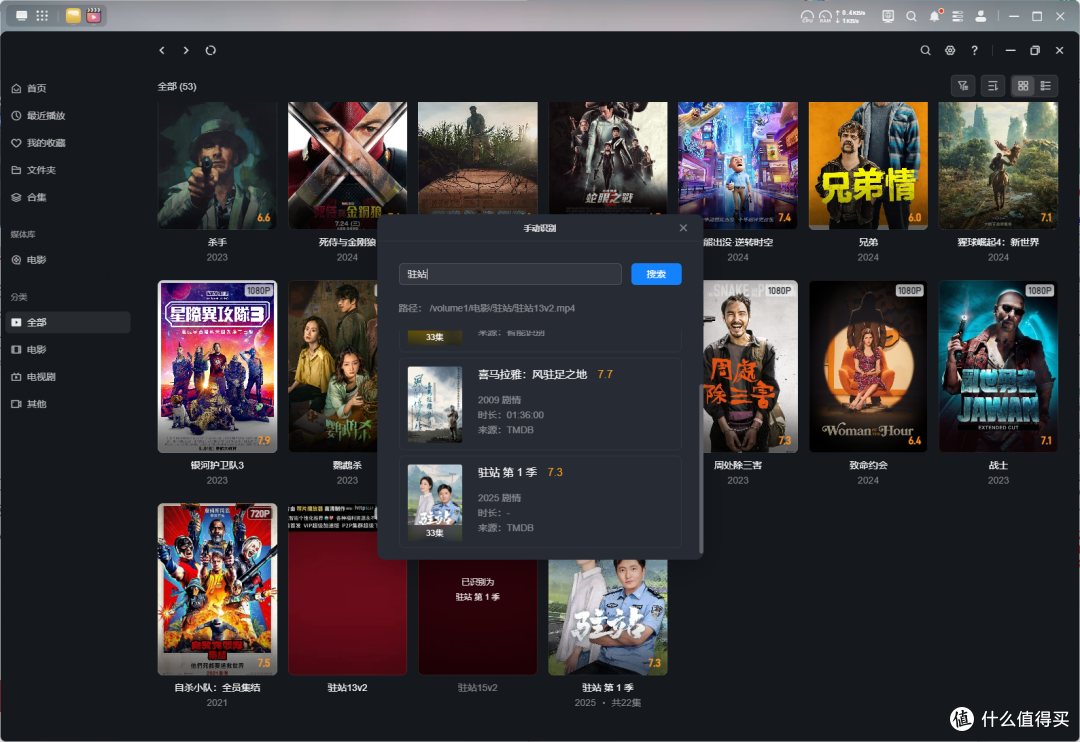Open the 战士 Jawan poster
Viewport: 1080px width, 742px height.
pos(998,367)
